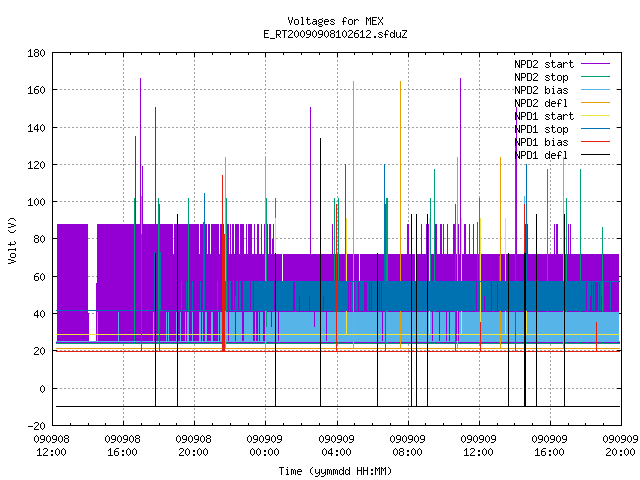Click the orange NPD2 defl legend line
This screenshot has height=480, width=640.
596,103
